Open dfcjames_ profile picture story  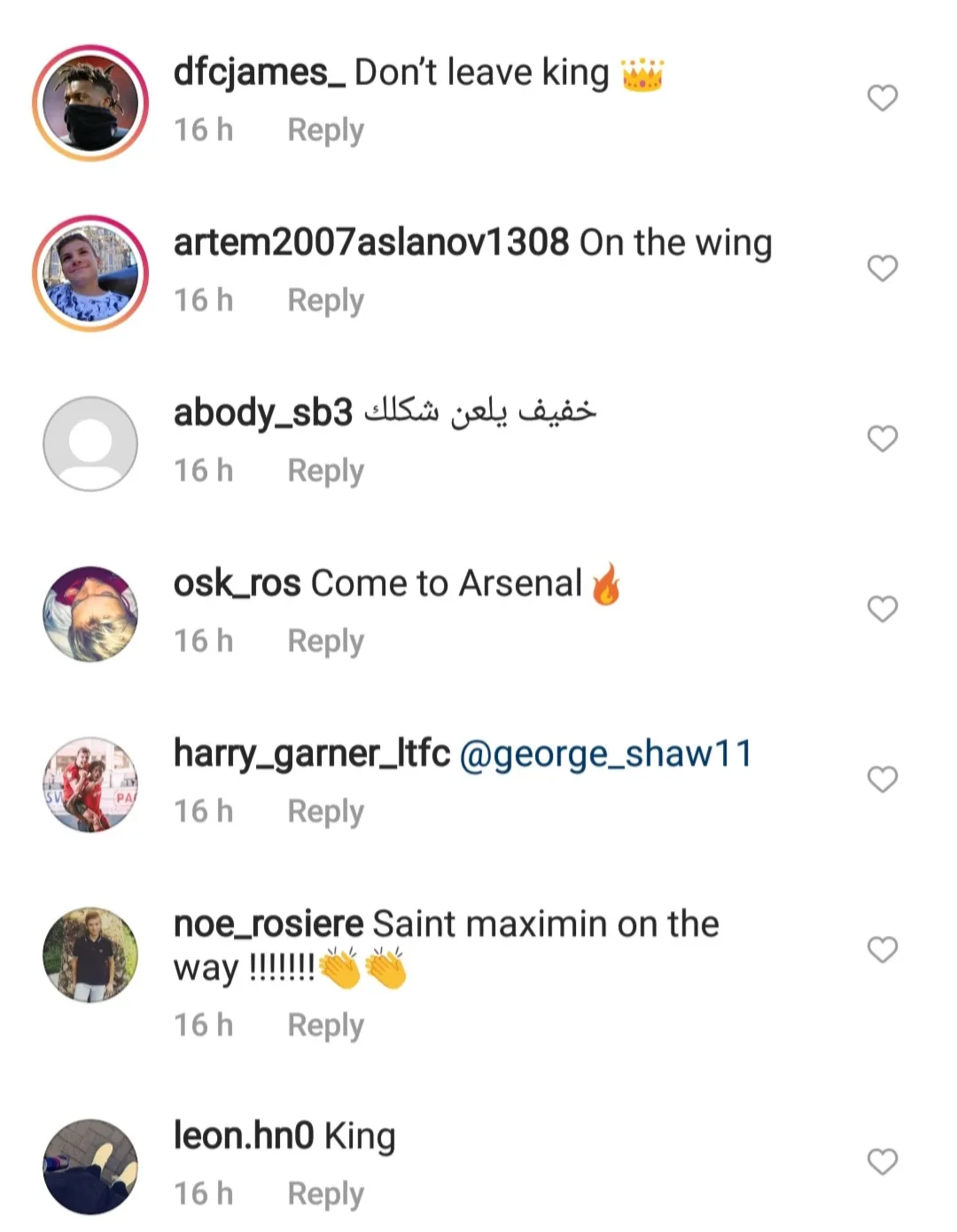point(90,103)
